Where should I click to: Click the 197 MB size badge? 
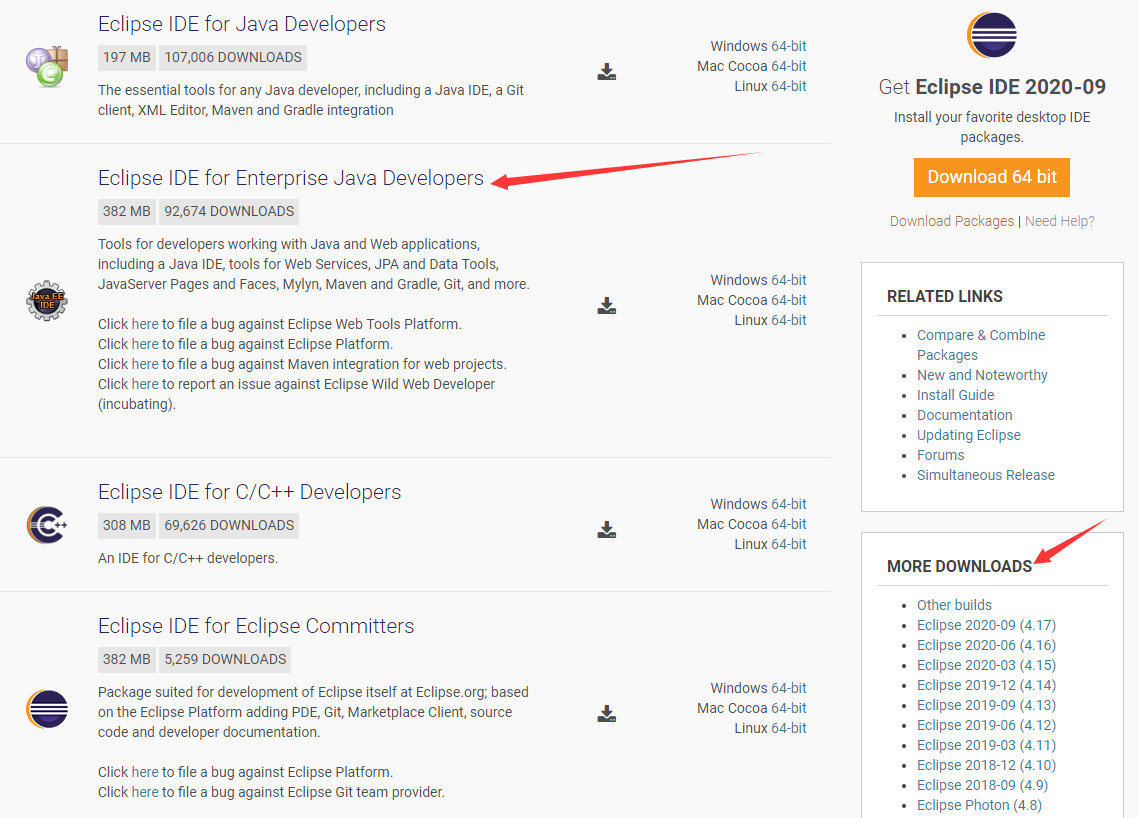click(126, 57)
